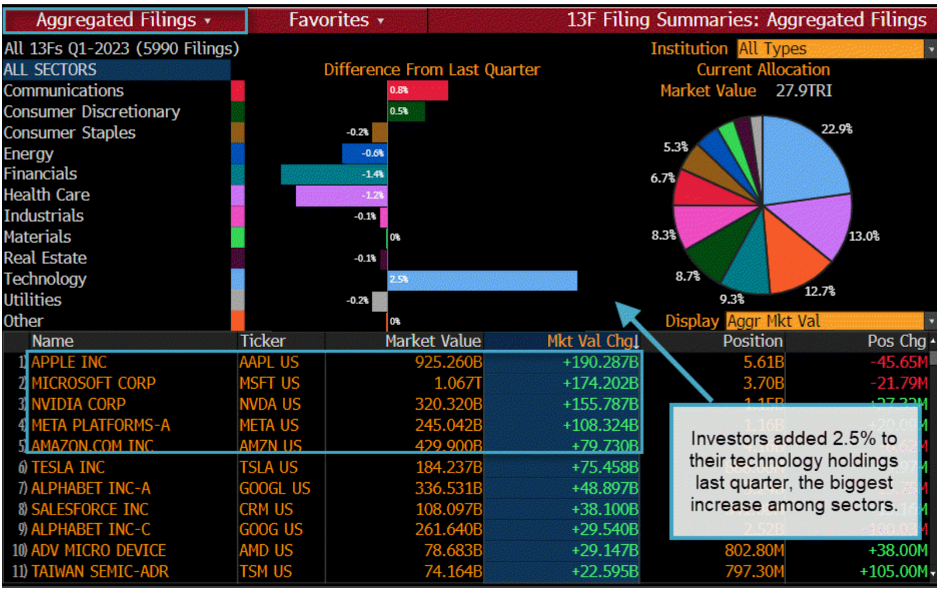937x589 pixels.
Task: Select the Materials sector
Action: [x=37, y=237]
